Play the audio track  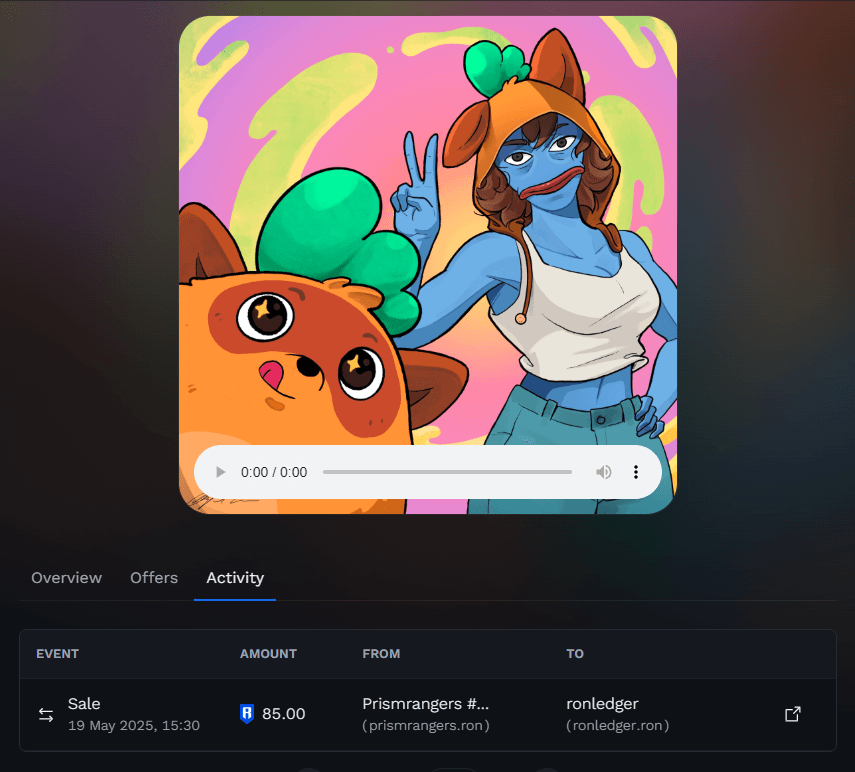[221, 472]
